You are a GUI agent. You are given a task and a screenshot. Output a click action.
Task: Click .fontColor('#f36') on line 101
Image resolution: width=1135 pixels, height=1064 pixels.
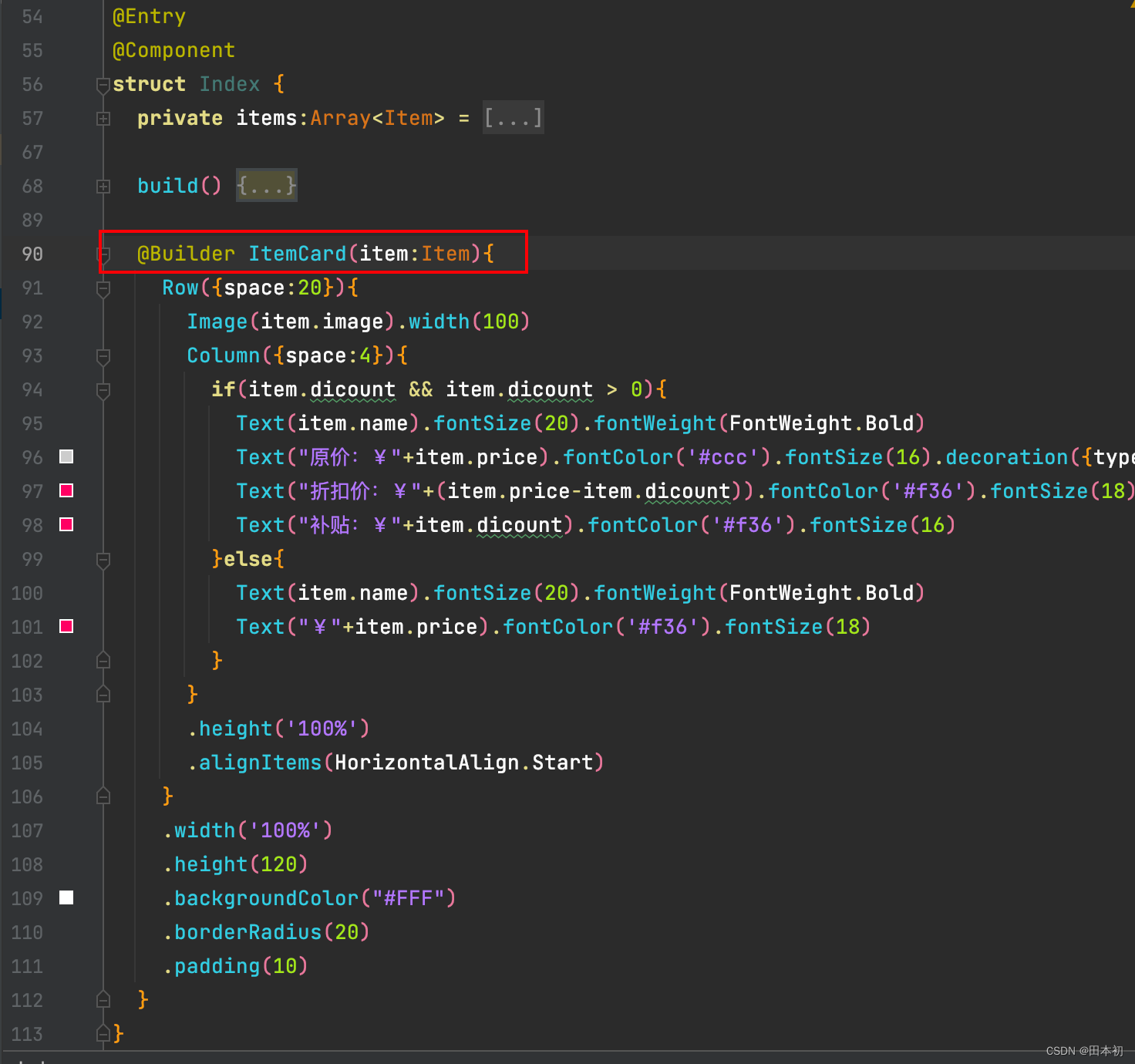[x=601, y=628]
